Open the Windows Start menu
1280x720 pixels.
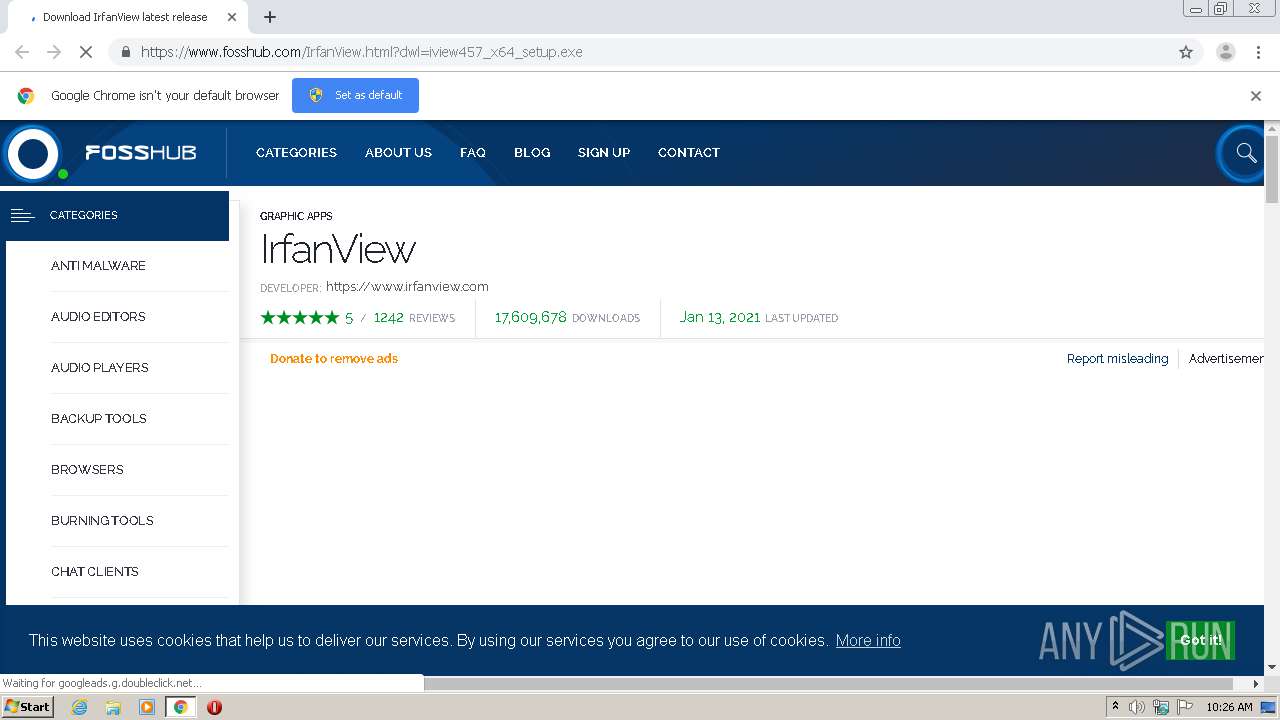click(x=27, y=707)
